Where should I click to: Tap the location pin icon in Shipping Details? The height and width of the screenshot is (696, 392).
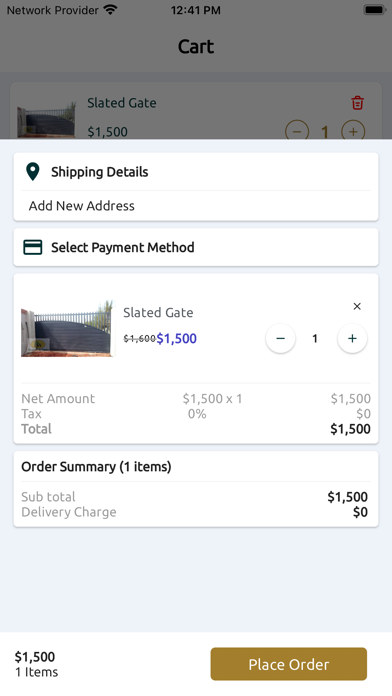[x=32, y=172]
